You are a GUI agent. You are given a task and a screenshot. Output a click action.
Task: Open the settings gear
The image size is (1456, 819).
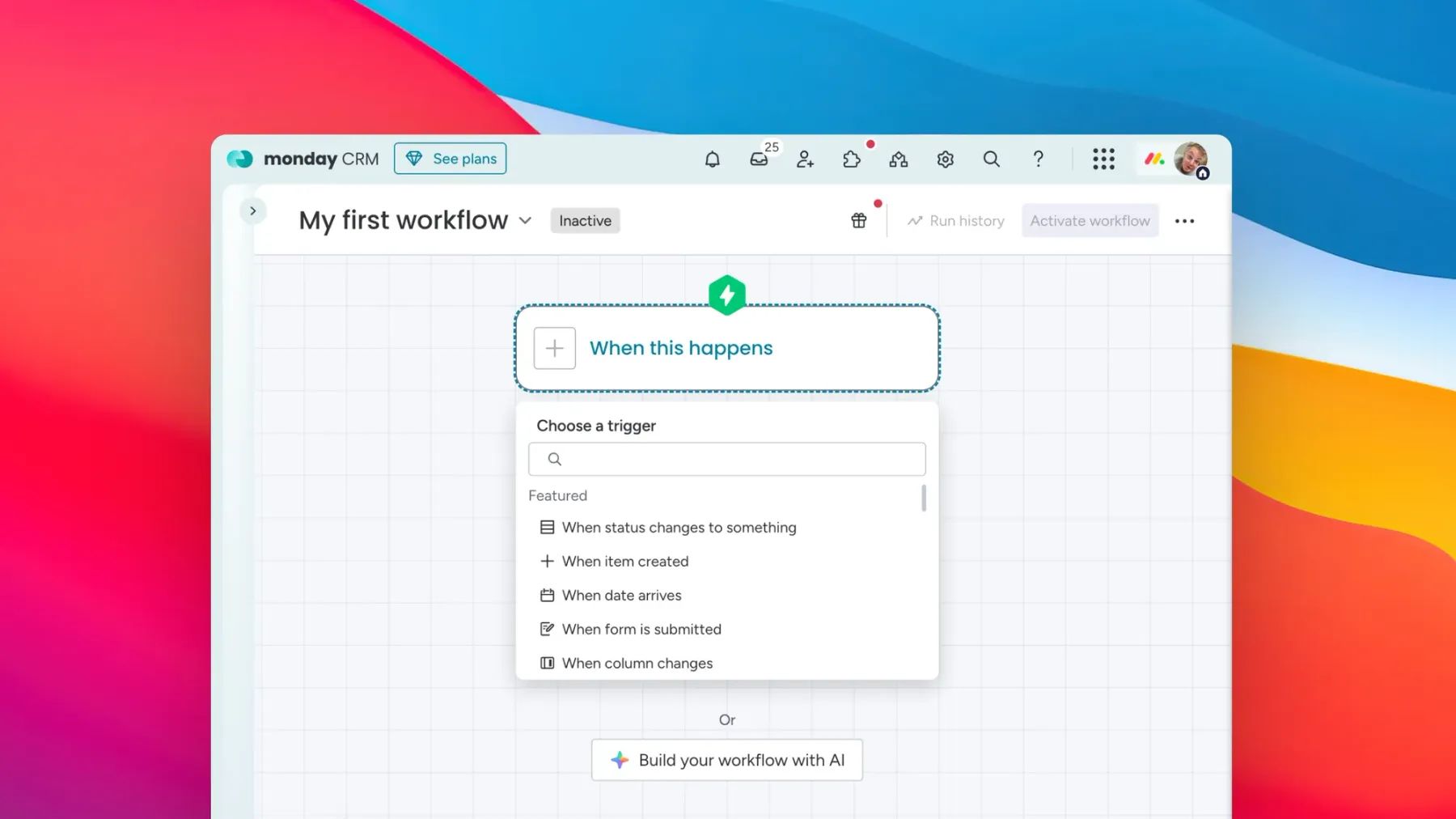(944, 159)
